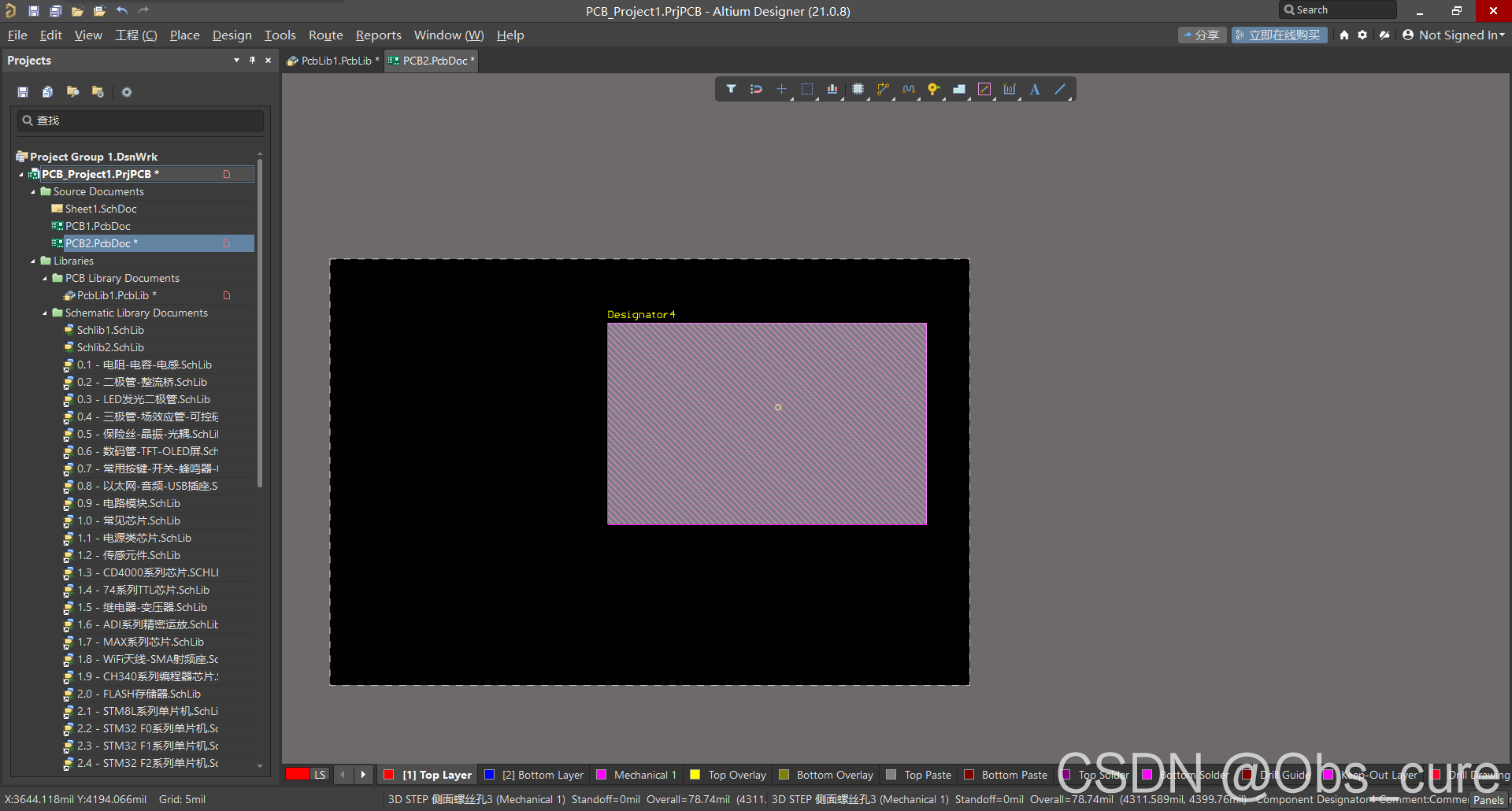Click the Top Overlay yellow color swatch
The width and height of the screenshot is (1512, 811).
click(x=695, y=775)
